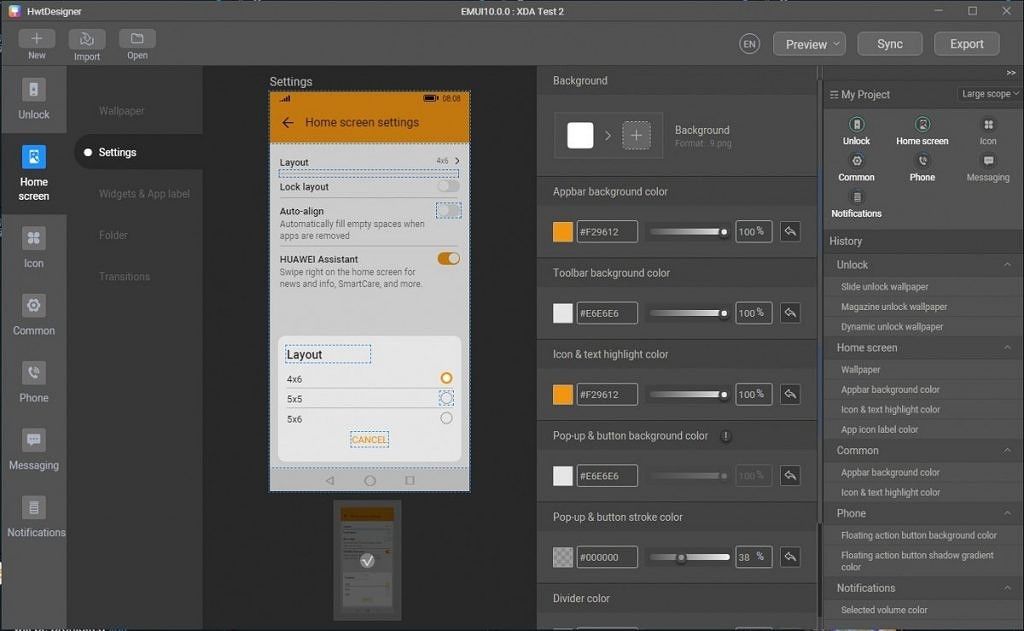This screenshot has width=1024, height=631.
Task: Click the Appbar background color swatch
Action: [561, 231]
